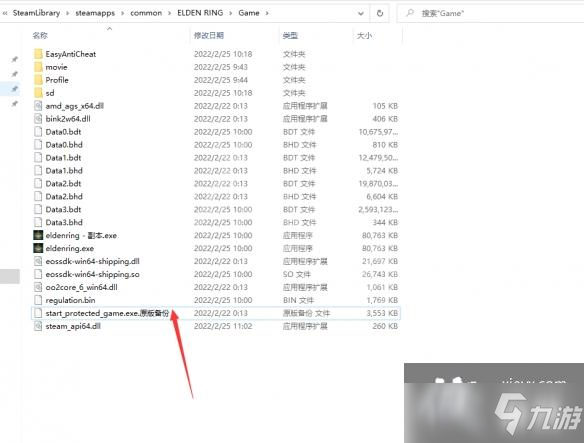584x443 pixels.
Task: Open the movie folder icon
Action: (38, 67)
